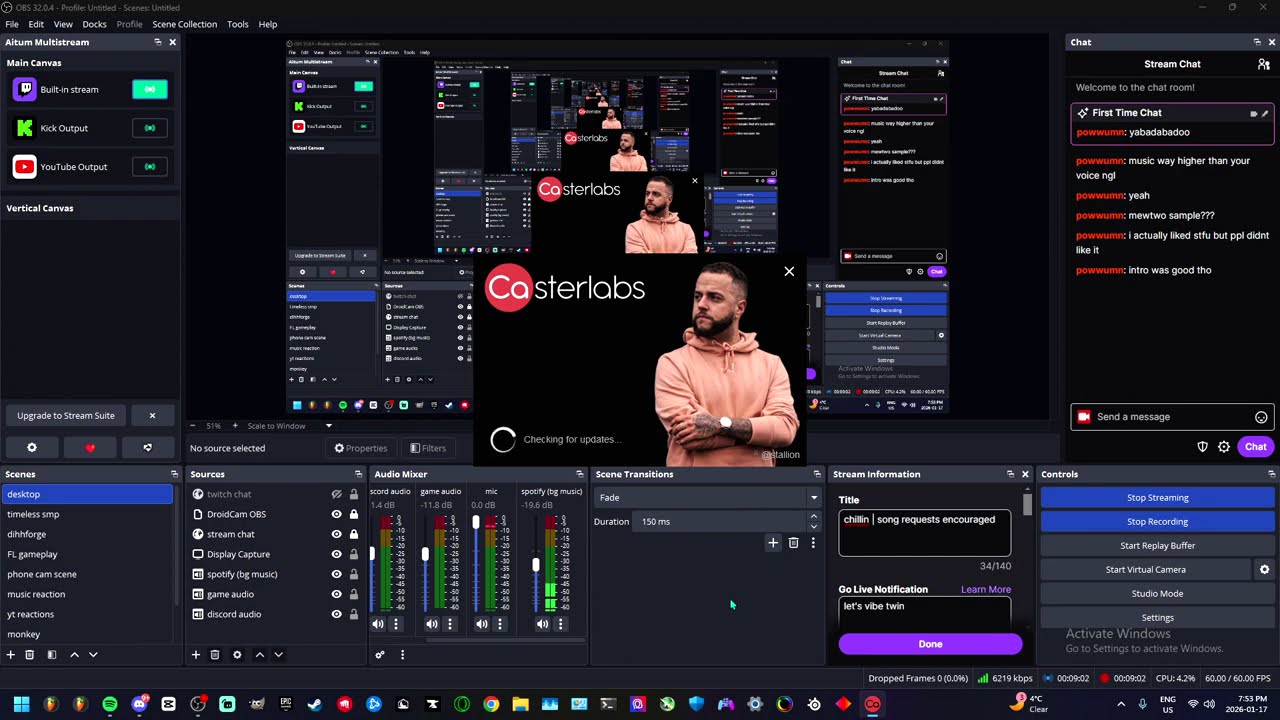
Task: Adjust the game audio volume fader
Action: tap(425, 555)
